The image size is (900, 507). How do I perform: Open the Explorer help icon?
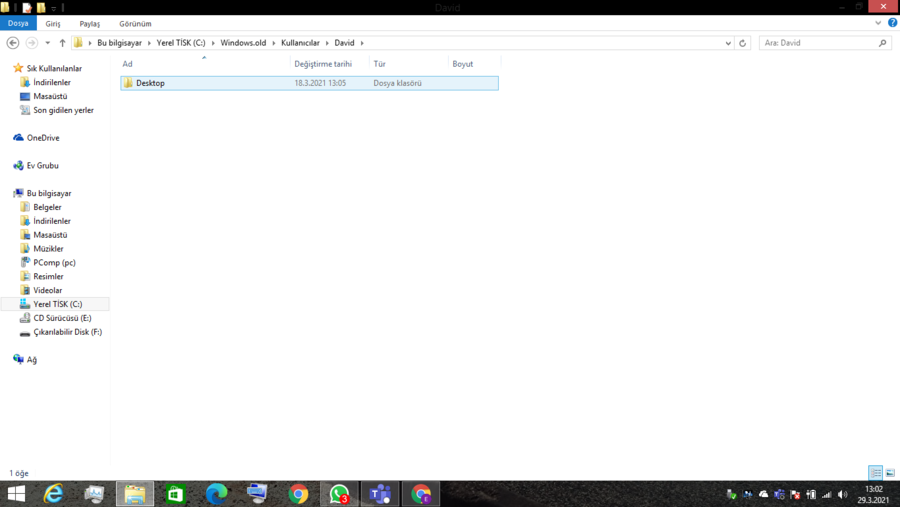click(x=893, y=23)
